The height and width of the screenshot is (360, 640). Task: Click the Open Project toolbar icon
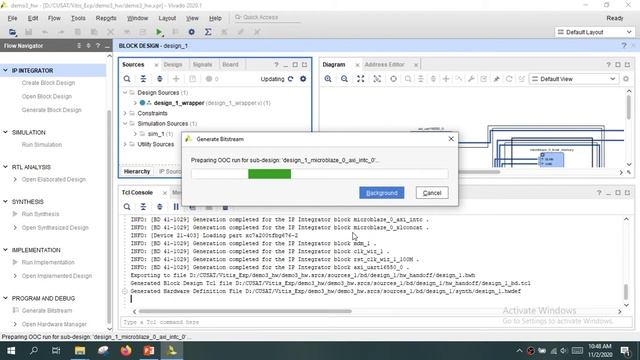[12, 32]
